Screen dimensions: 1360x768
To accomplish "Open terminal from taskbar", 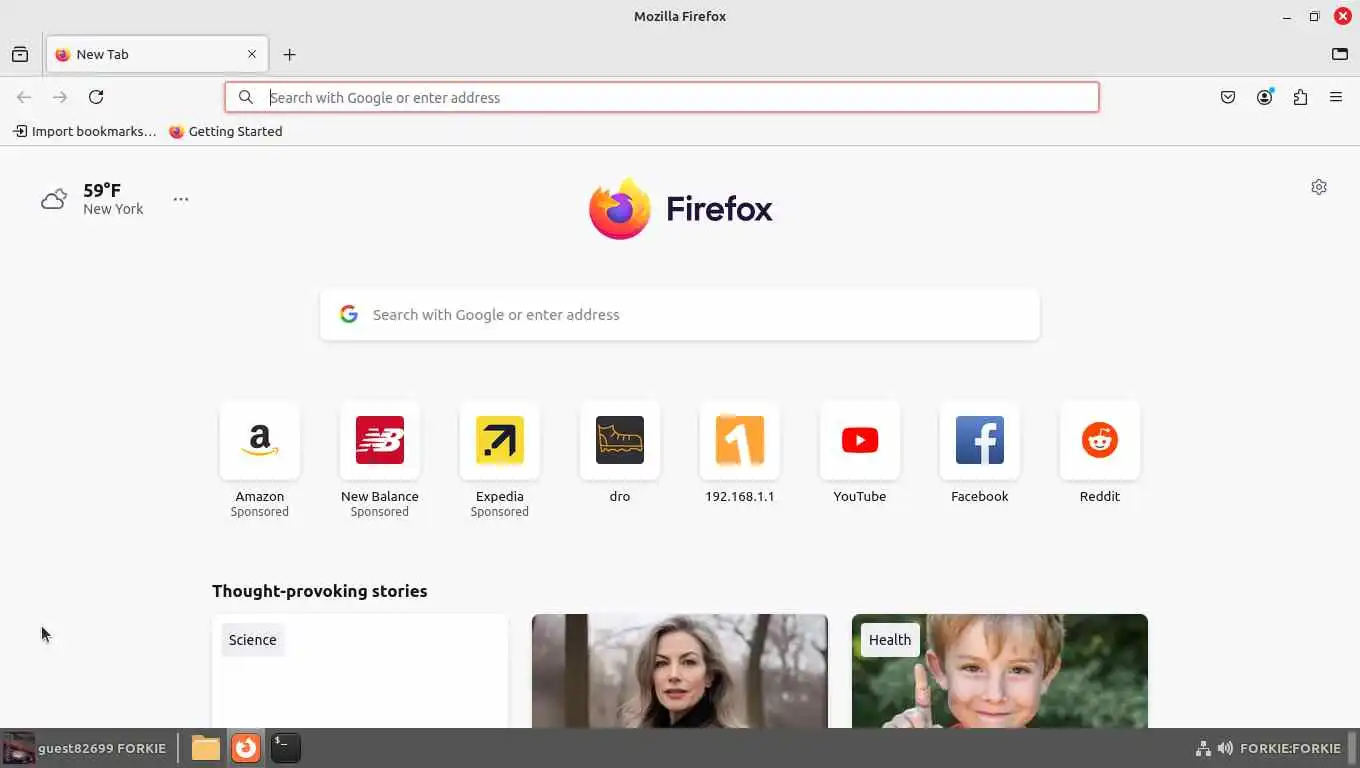I will [x=286, y=748].
